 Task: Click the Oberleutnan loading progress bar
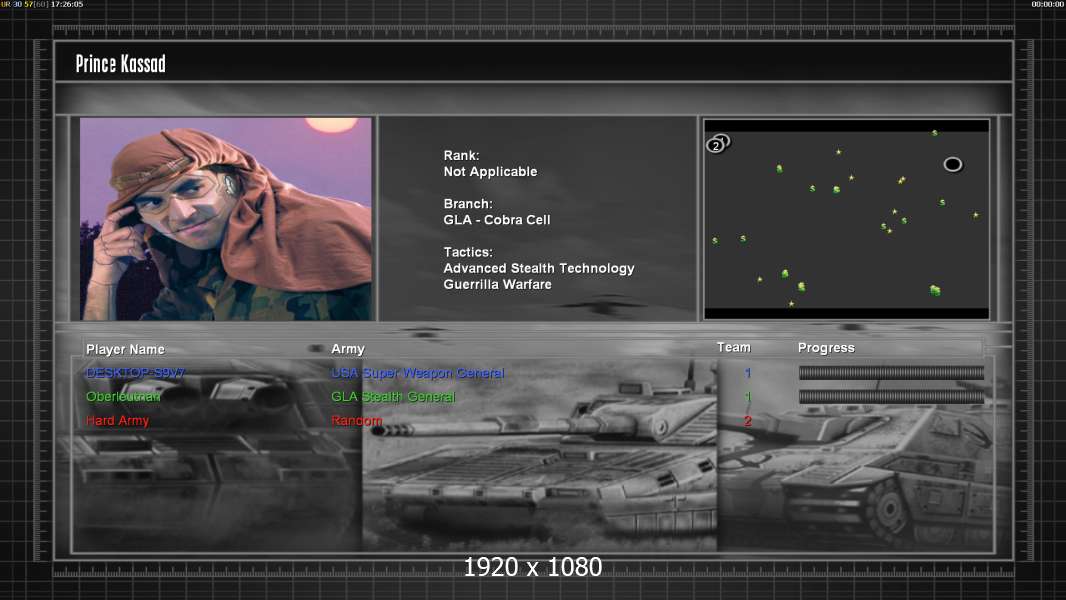pos(891,397)
